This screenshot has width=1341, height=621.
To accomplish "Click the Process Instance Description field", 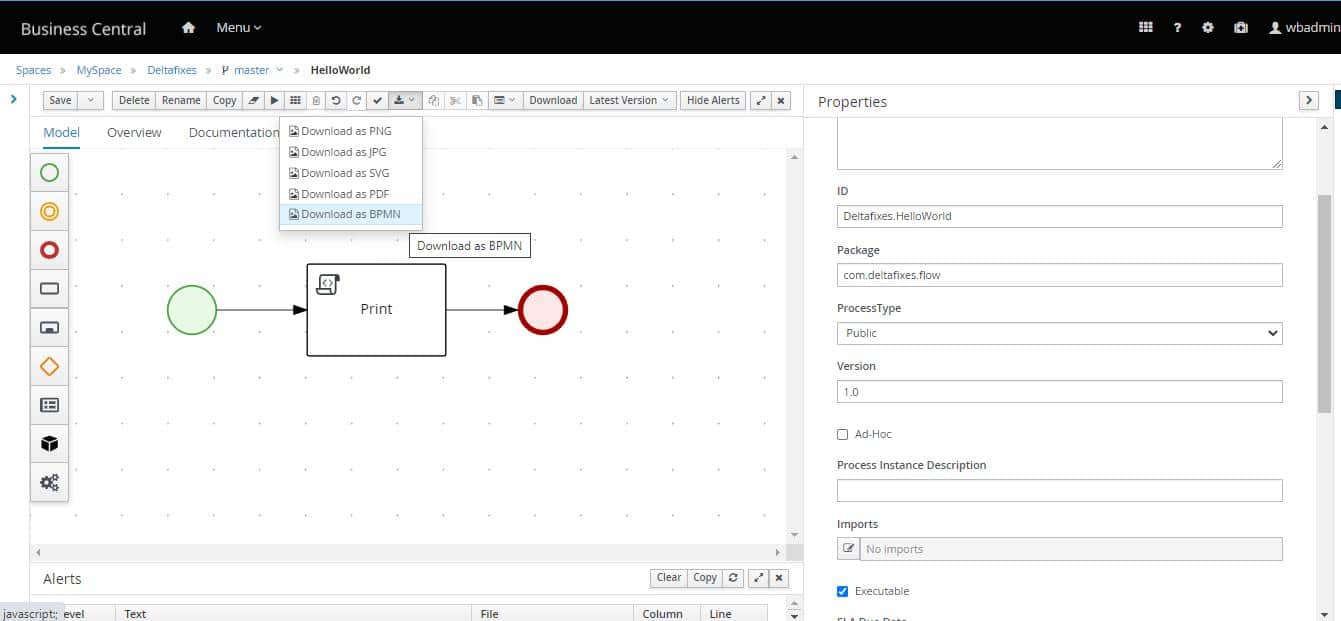I will pyautogui.click(x=1059, y=490).
